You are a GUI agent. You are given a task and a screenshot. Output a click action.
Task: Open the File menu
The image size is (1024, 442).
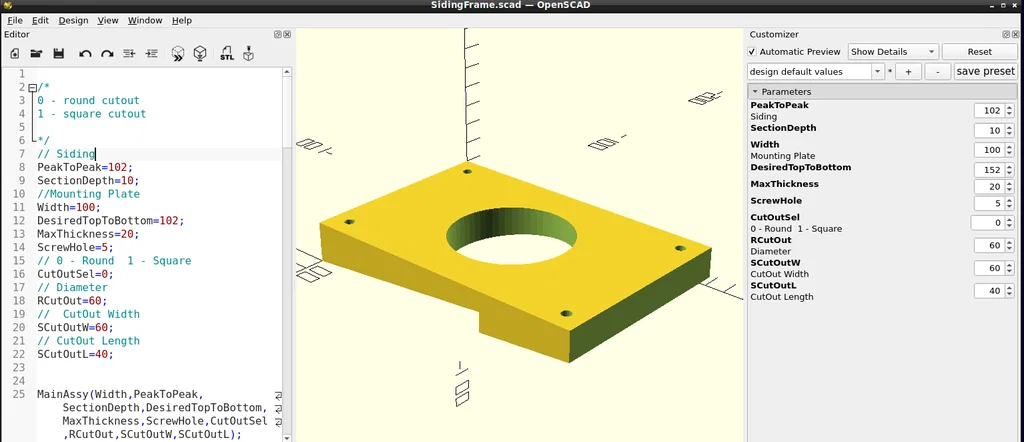tap(15, 20)
